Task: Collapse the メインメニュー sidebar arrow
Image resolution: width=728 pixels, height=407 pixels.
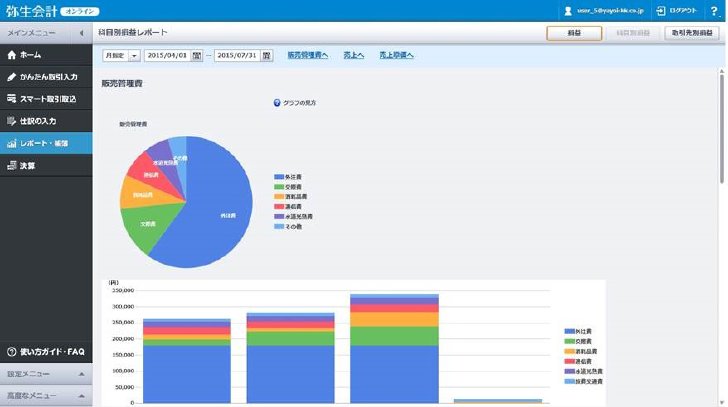Action: point(82,33)
